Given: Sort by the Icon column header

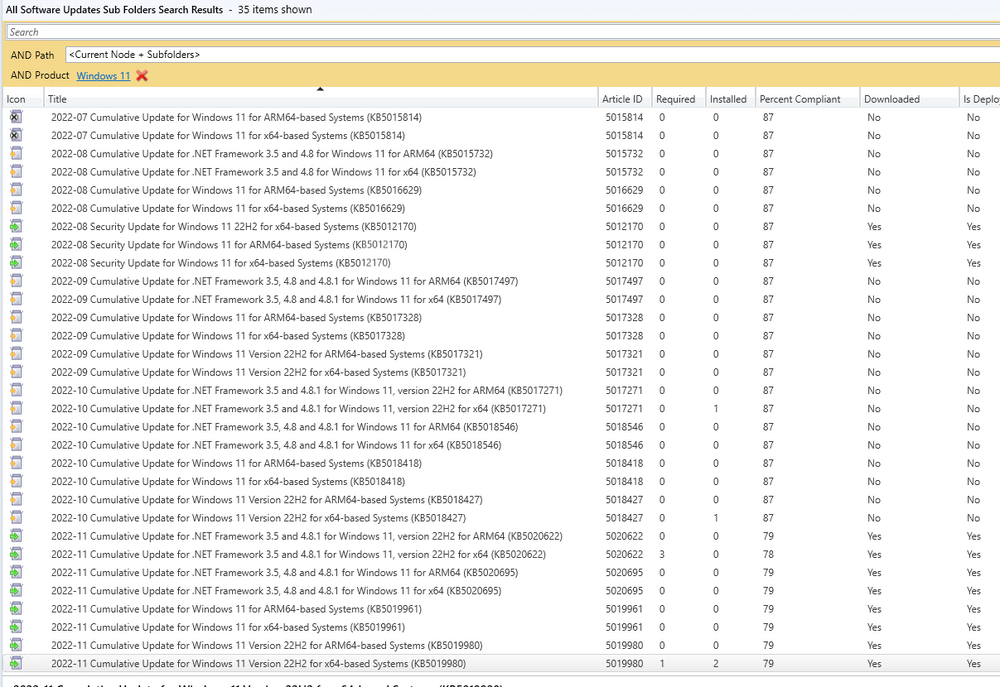Looking at the screenshot, I should pos(23,99).
